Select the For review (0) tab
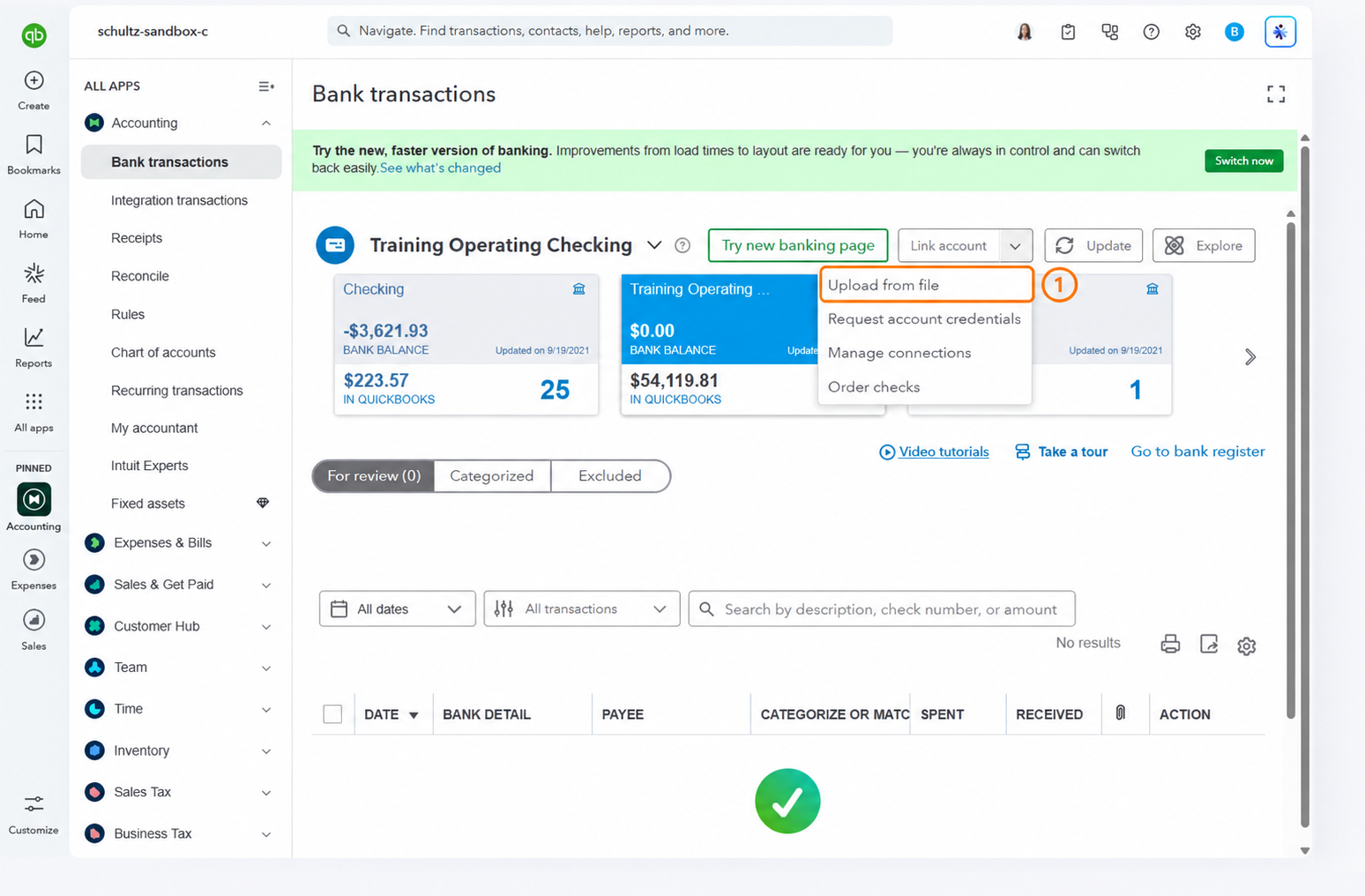Image resolution: width=1365 pixels, height=896 pixels. click(374, 475)
